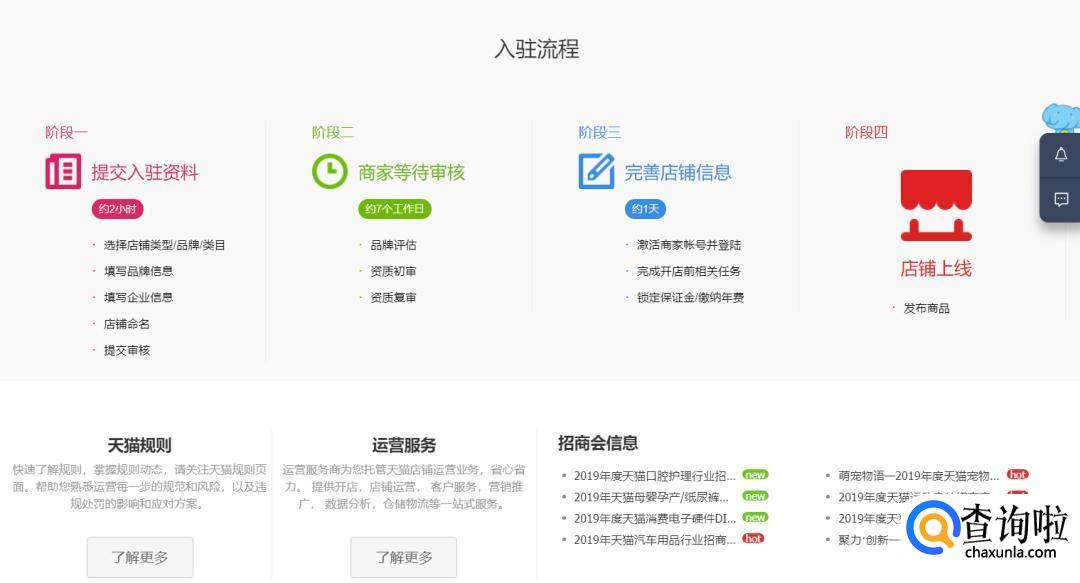This screenshot has height=583, width=1080.
Task: Open the 2019年天猫汽车用品行业招商 link
Action: point(654,540)
